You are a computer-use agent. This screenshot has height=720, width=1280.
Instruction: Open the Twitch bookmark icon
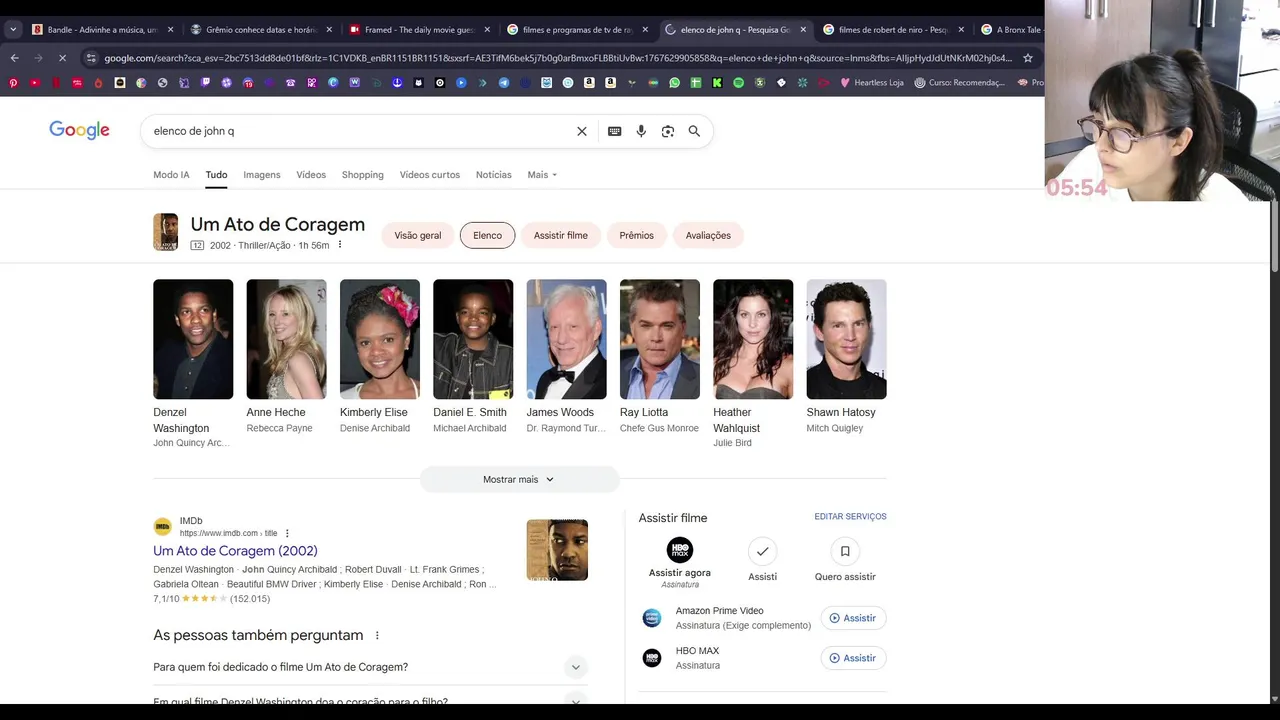tap(205, 83)
